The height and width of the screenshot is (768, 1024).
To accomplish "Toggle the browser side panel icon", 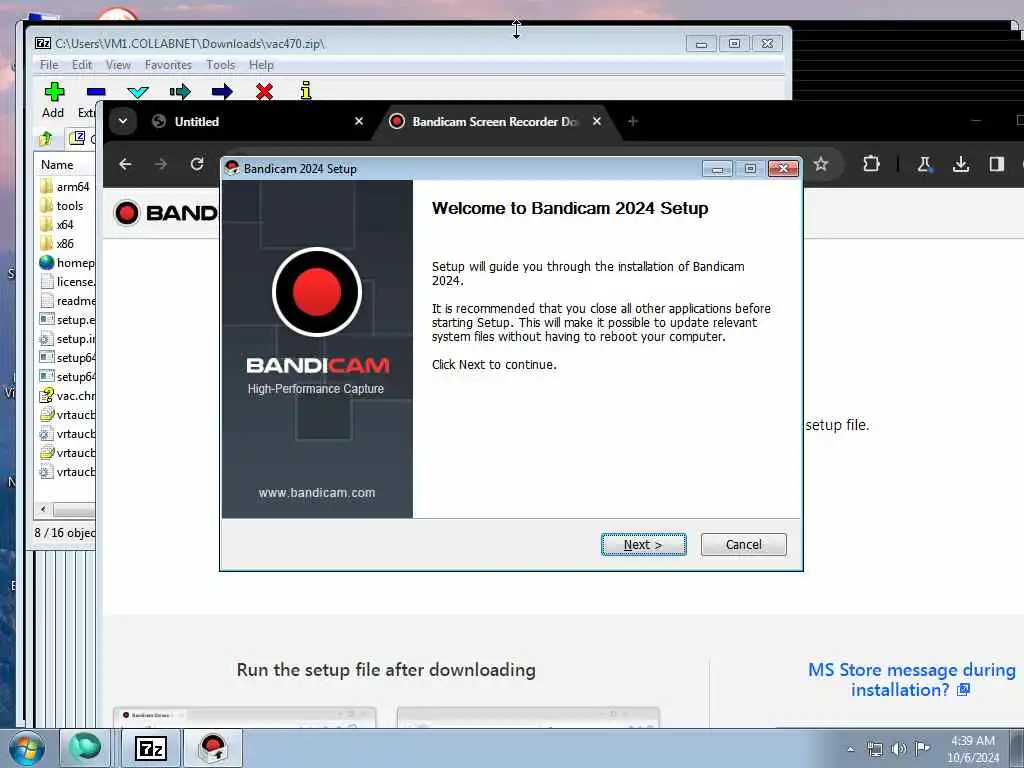I will (997, 164).
